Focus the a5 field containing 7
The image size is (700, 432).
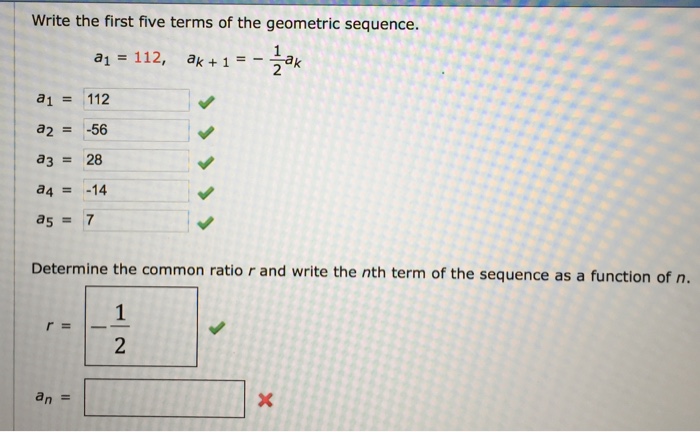tap(136, 221)
